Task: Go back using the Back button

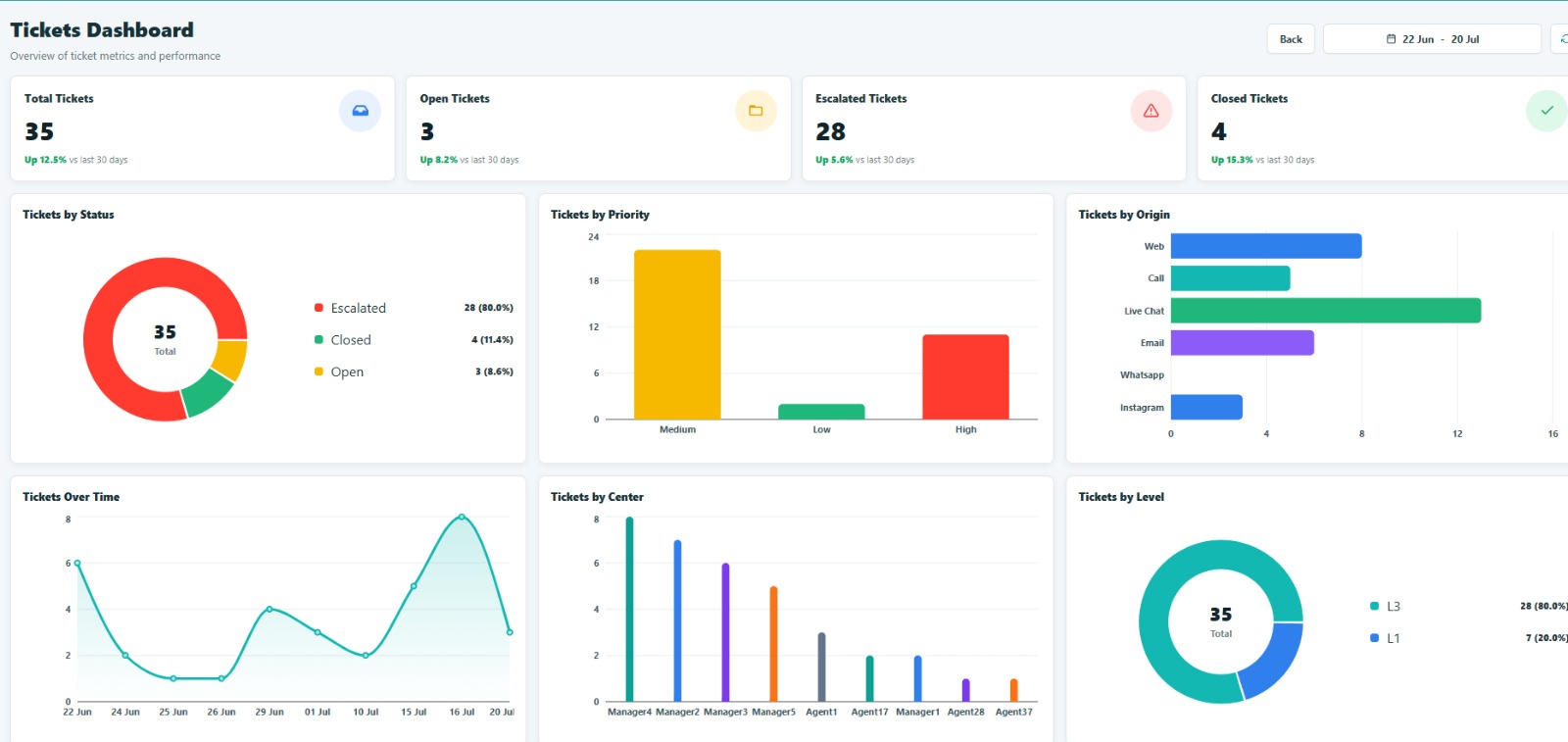Action: pos(1291,39)
